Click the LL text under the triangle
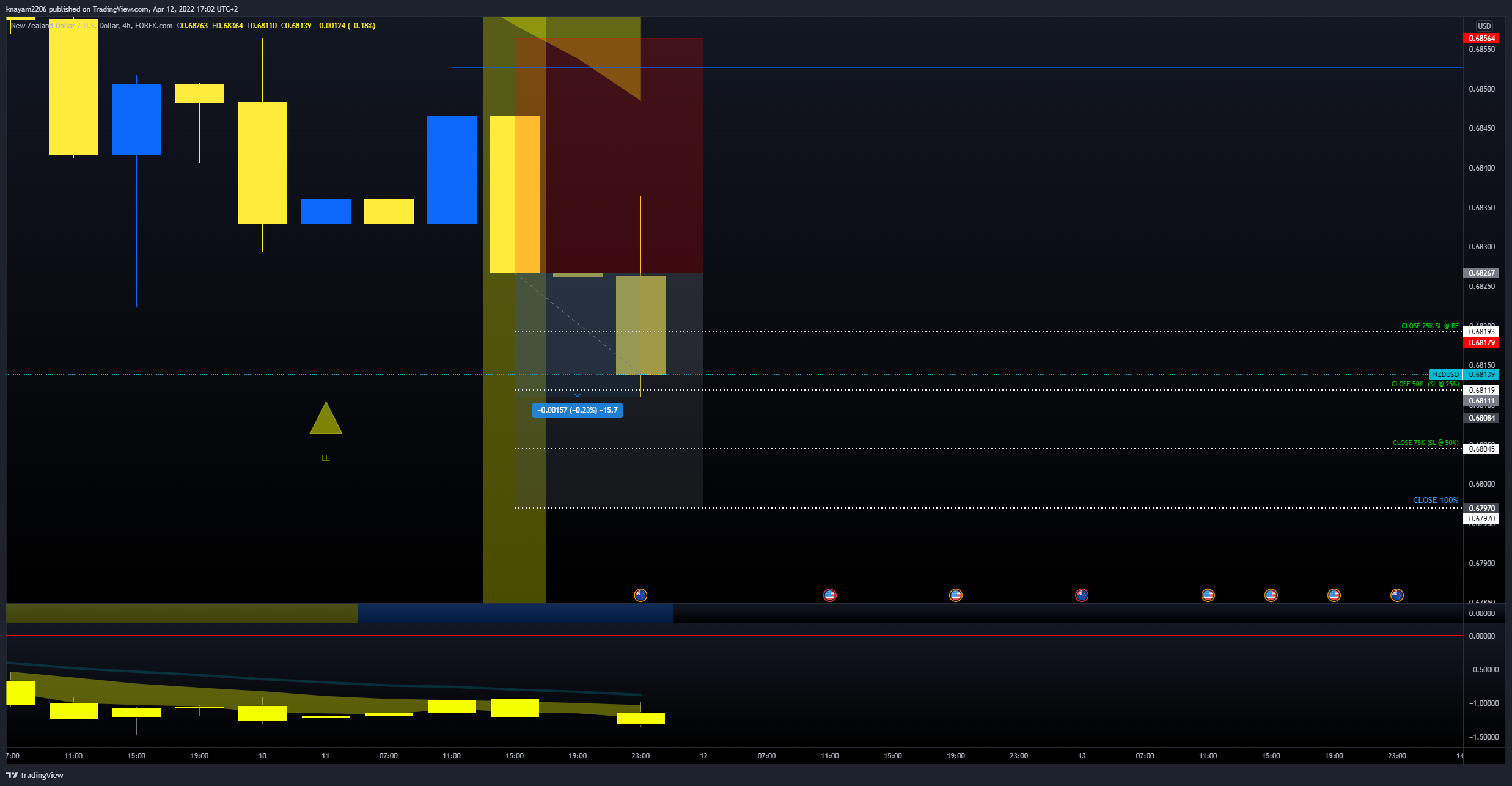This screenshot has width=1512, height=786. click(x=325, y=458)
